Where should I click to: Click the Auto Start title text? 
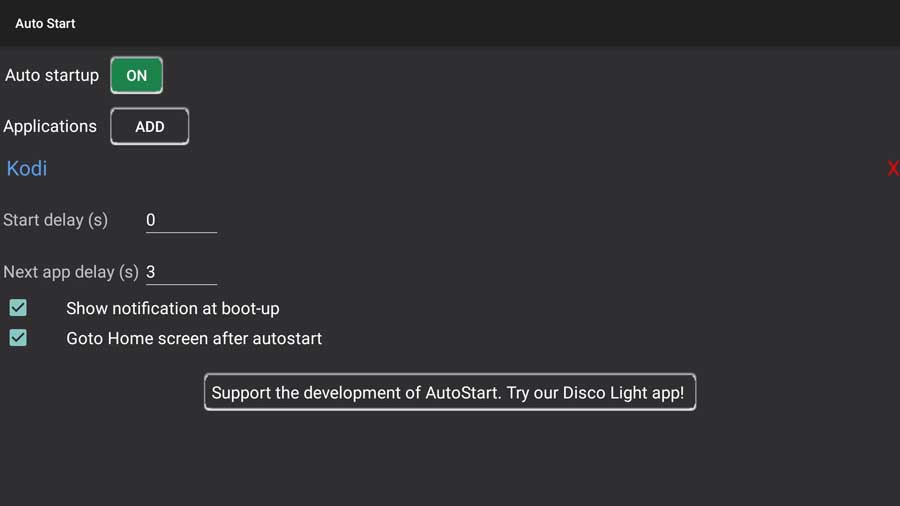coord(45,24)
